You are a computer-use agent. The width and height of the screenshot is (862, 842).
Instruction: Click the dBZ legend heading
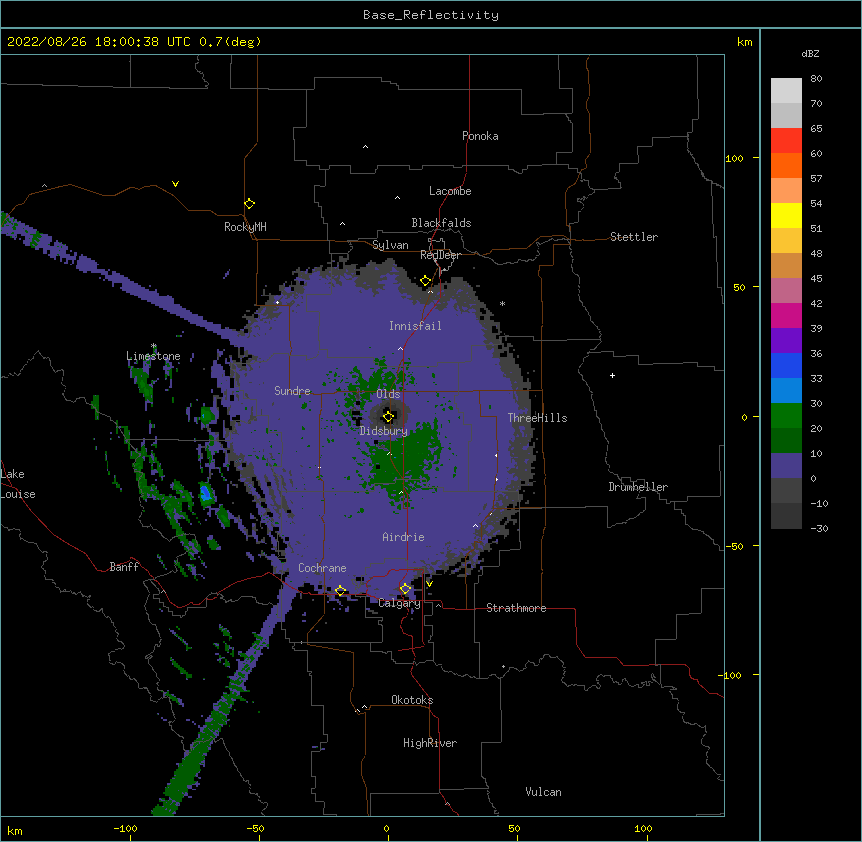[810, 53]
